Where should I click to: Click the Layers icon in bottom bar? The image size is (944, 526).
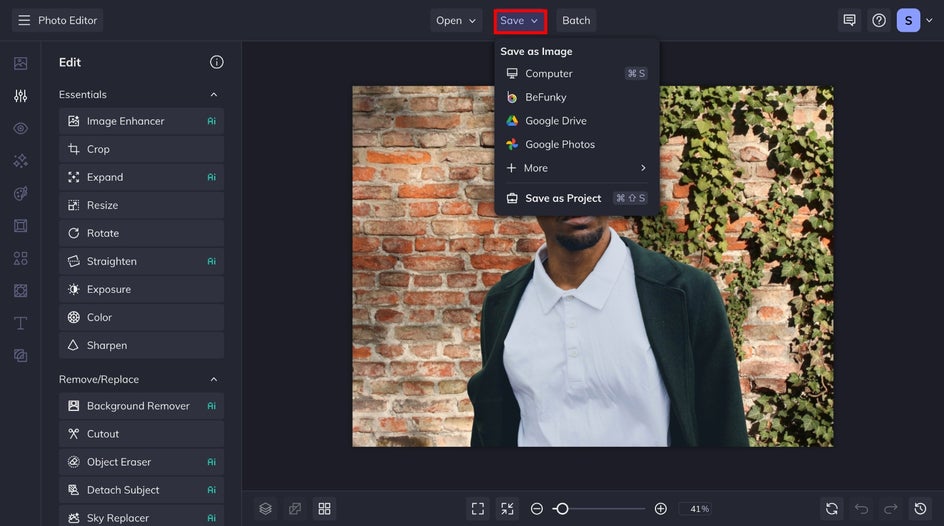265,509
